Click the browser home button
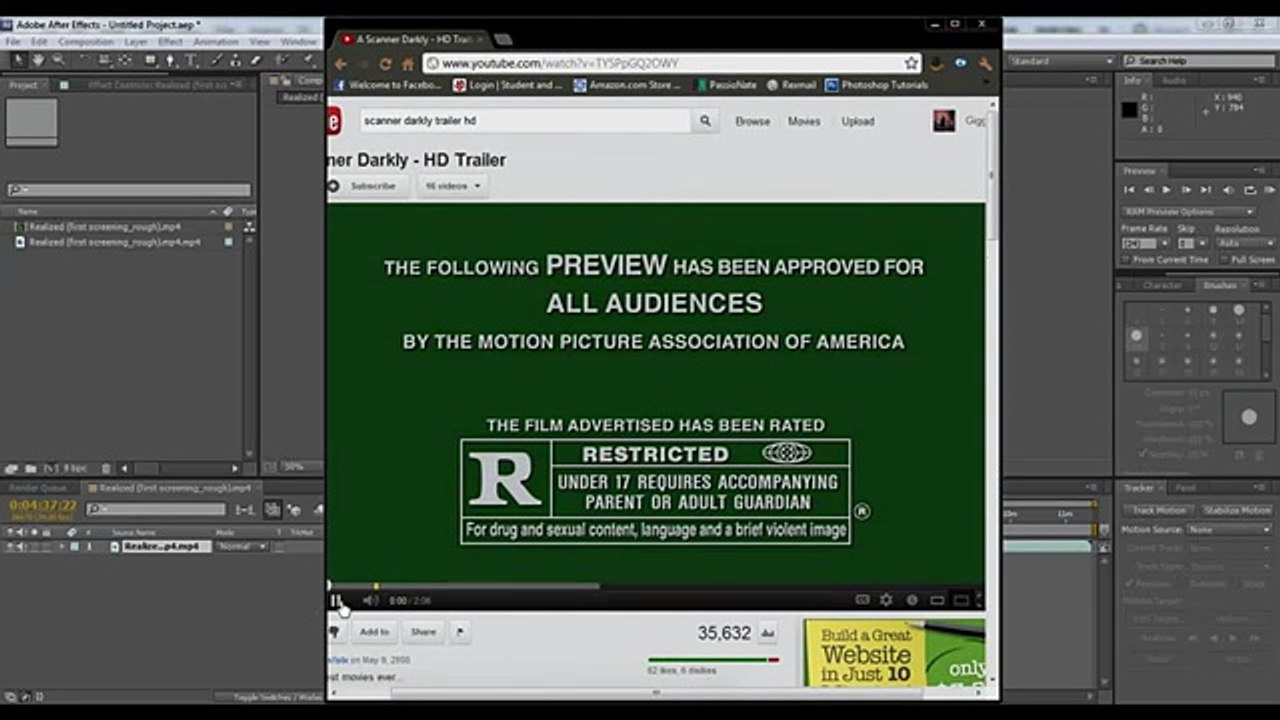 (408, 63)
